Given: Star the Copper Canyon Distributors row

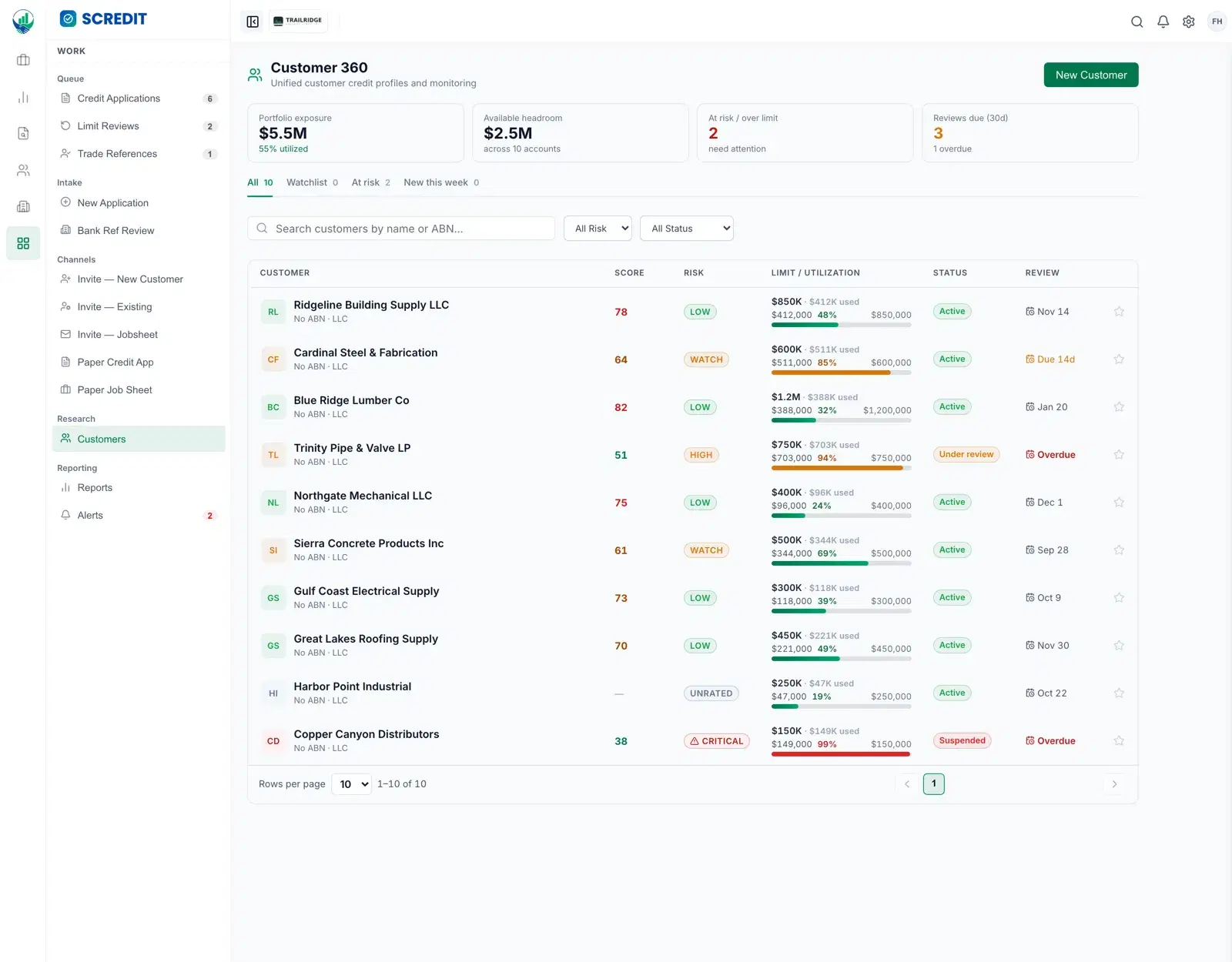Looking at the screenshot, I should pyautogui.click(x=1119, y=741).
